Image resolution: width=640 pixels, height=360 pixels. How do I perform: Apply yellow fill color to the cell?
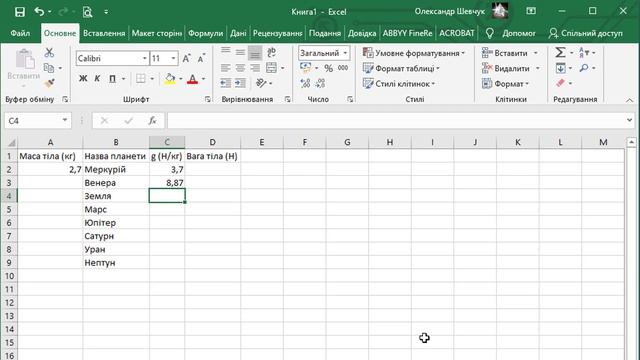(x=170, y=78)
